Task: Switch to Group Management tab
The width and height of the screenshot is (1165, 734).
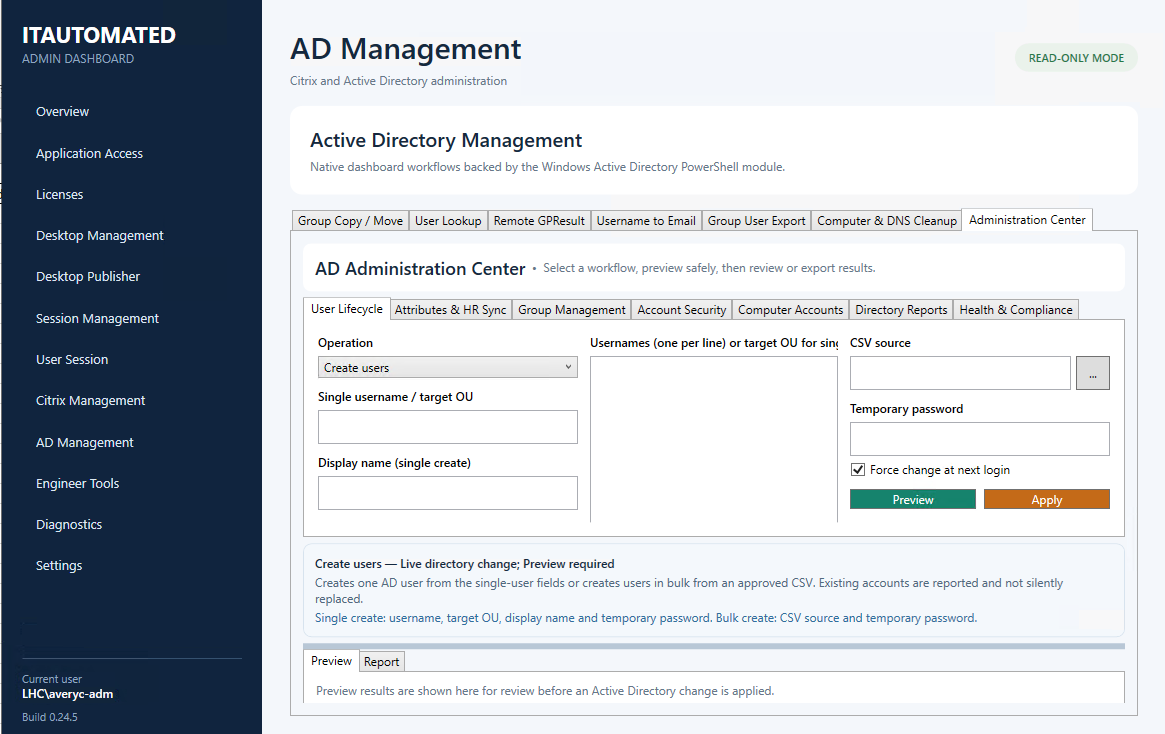Action: [571, 310]
